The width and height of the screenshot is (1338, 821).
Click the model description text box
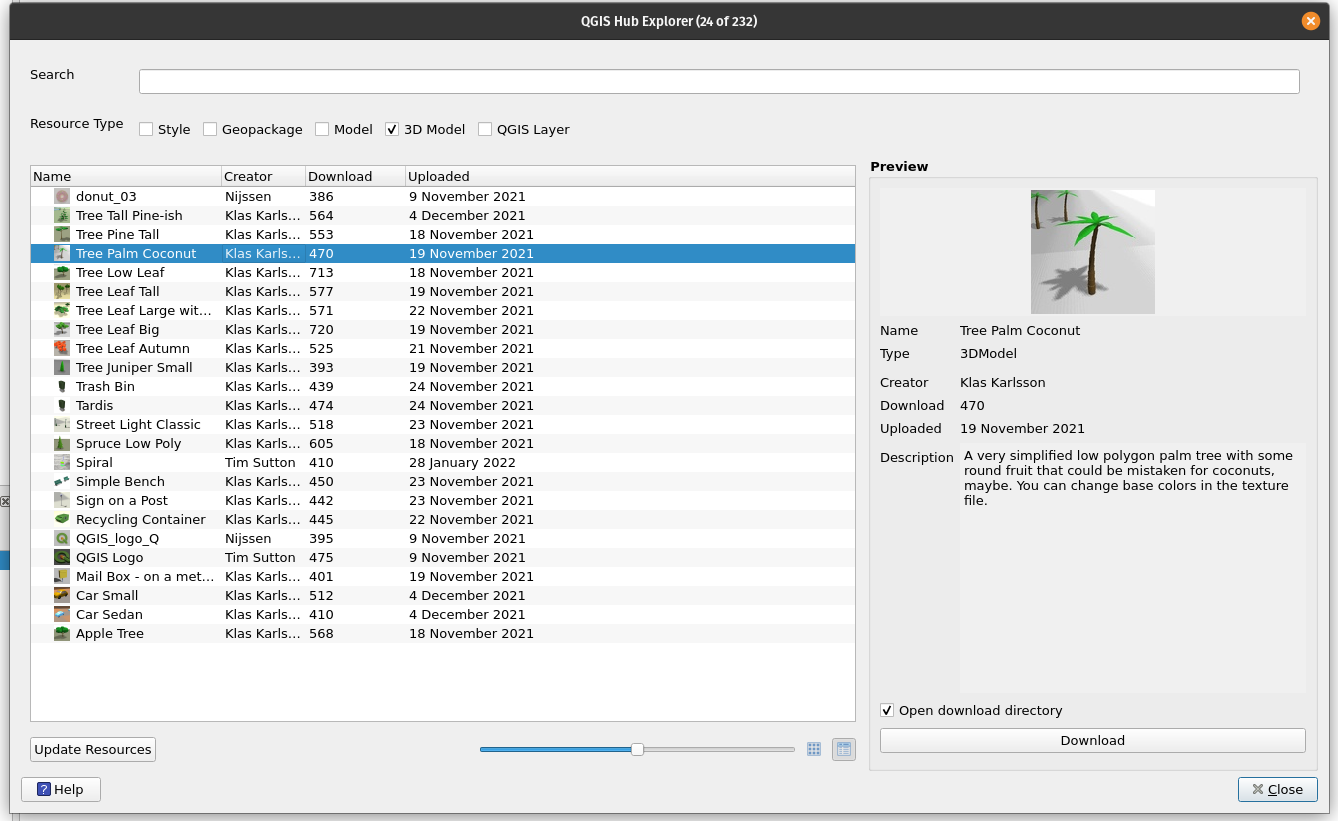1133,568
